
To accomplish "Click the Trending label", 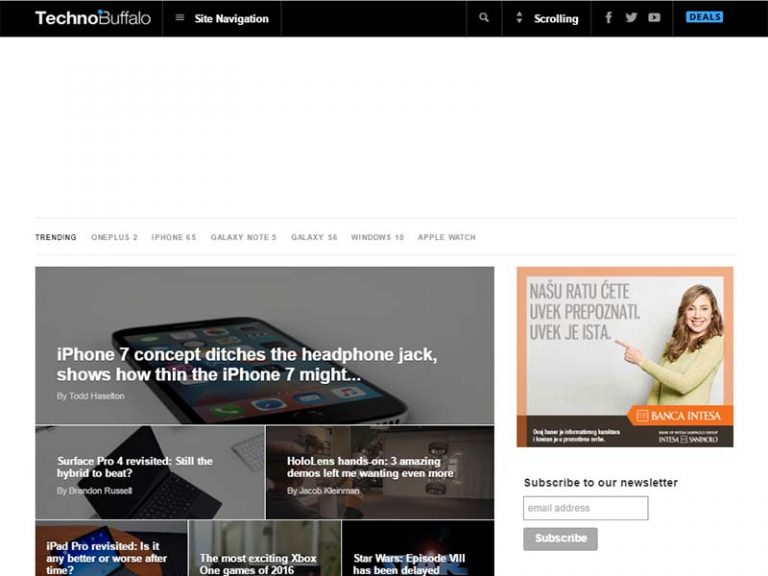I will coord(56,237).
